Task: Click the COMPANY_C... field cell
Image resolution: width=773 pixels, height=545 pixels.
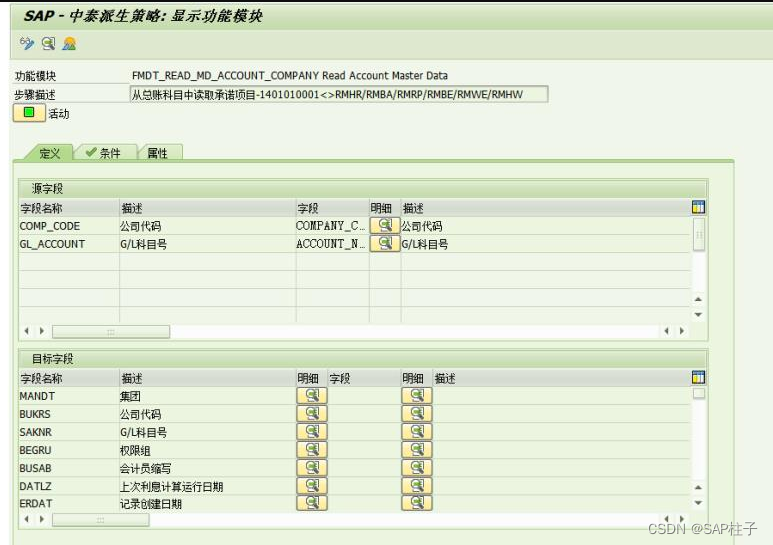Action: pos(332,226)
